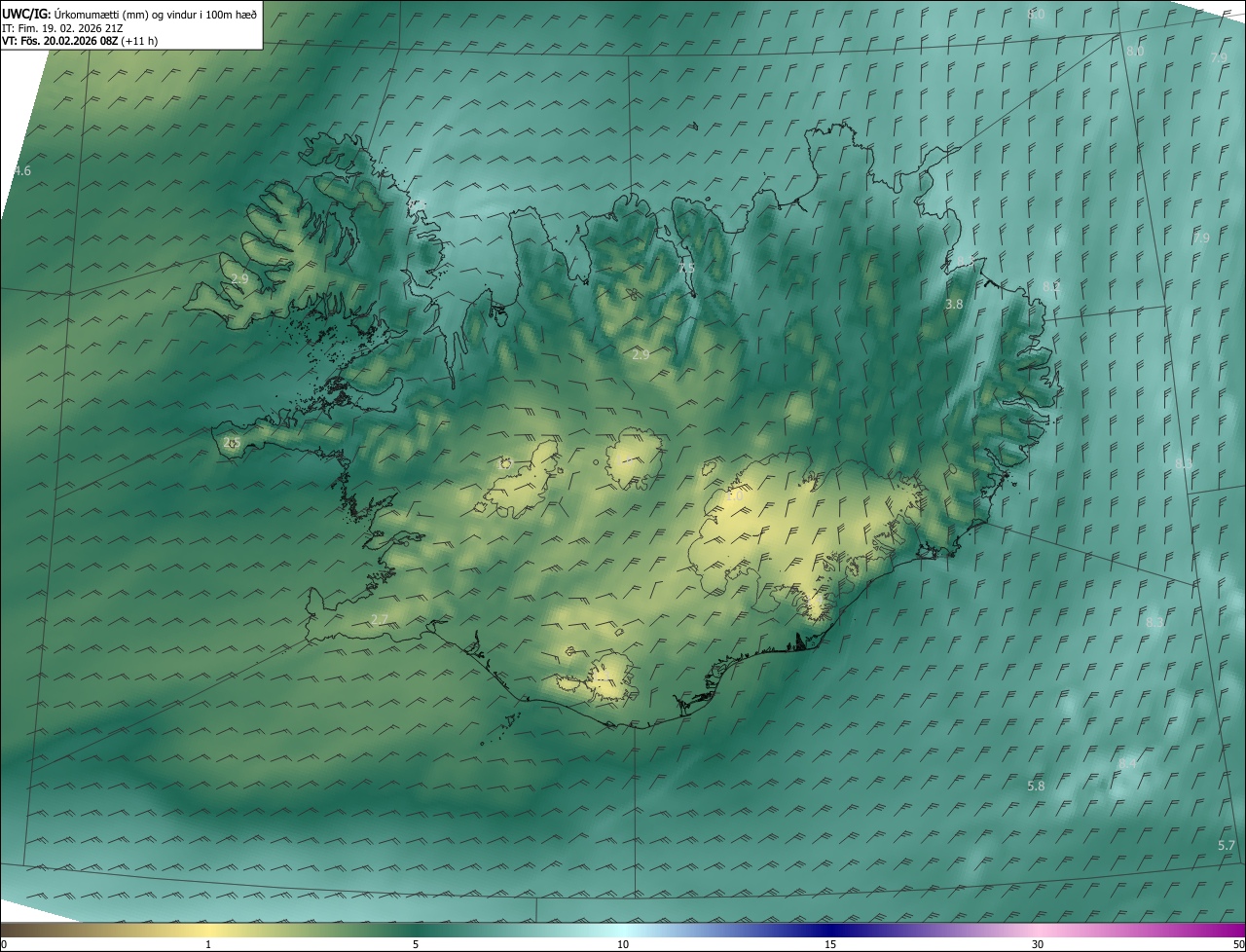The height and width of the screenshot is (952, 1246).
Task: Select the initial time line "IT: Fim. 19. 02. 2026 21Z"
Action: pyautogui.click(x=62, y=28)
